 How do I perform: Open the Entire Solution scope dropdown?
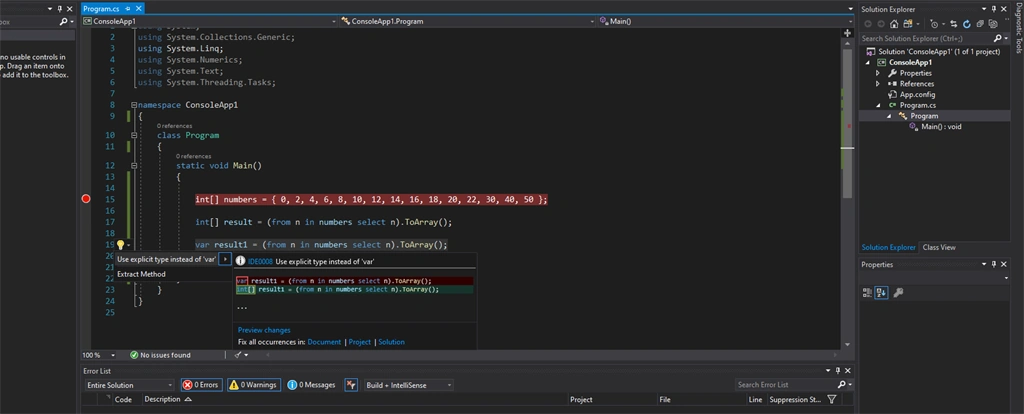pyautogui.click(x=129, y=385)
